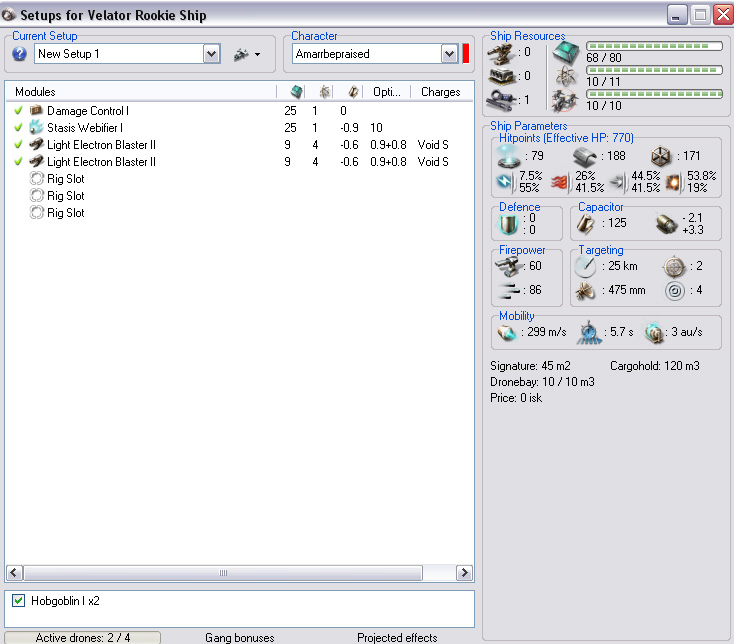Click the drone bandwidth icon
This screenshot has height=644, width=734.
tap(565, 100)
